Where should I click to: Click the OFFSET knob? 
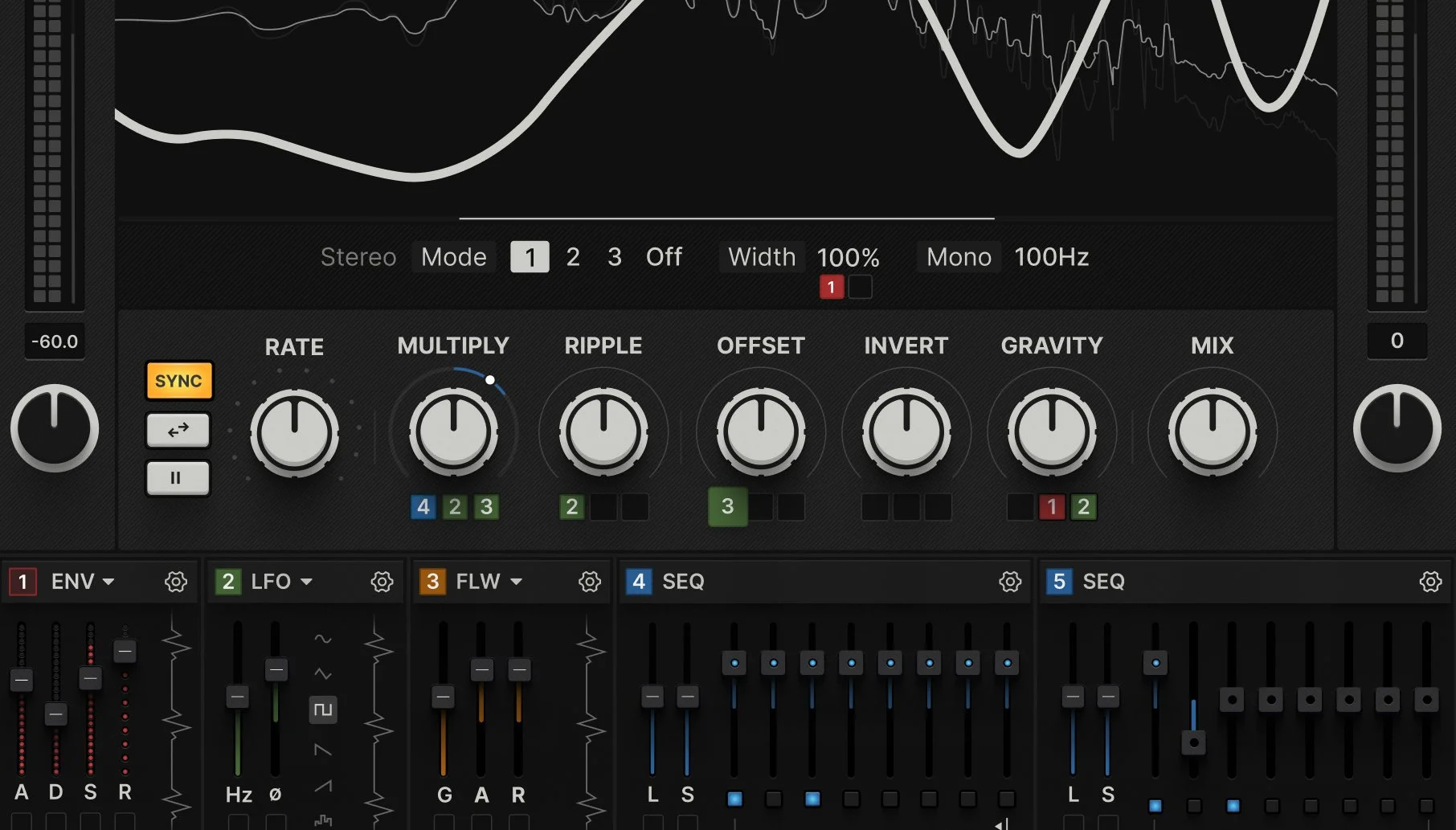[x=760, y=431]
